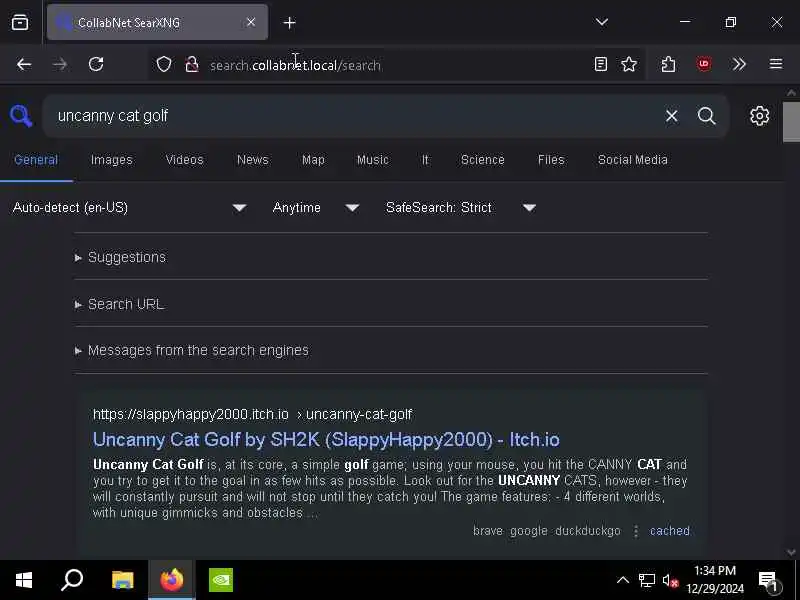Open the muted volume tray icon
Viewport: 800px width, 600px height.
tap(670, 580)
